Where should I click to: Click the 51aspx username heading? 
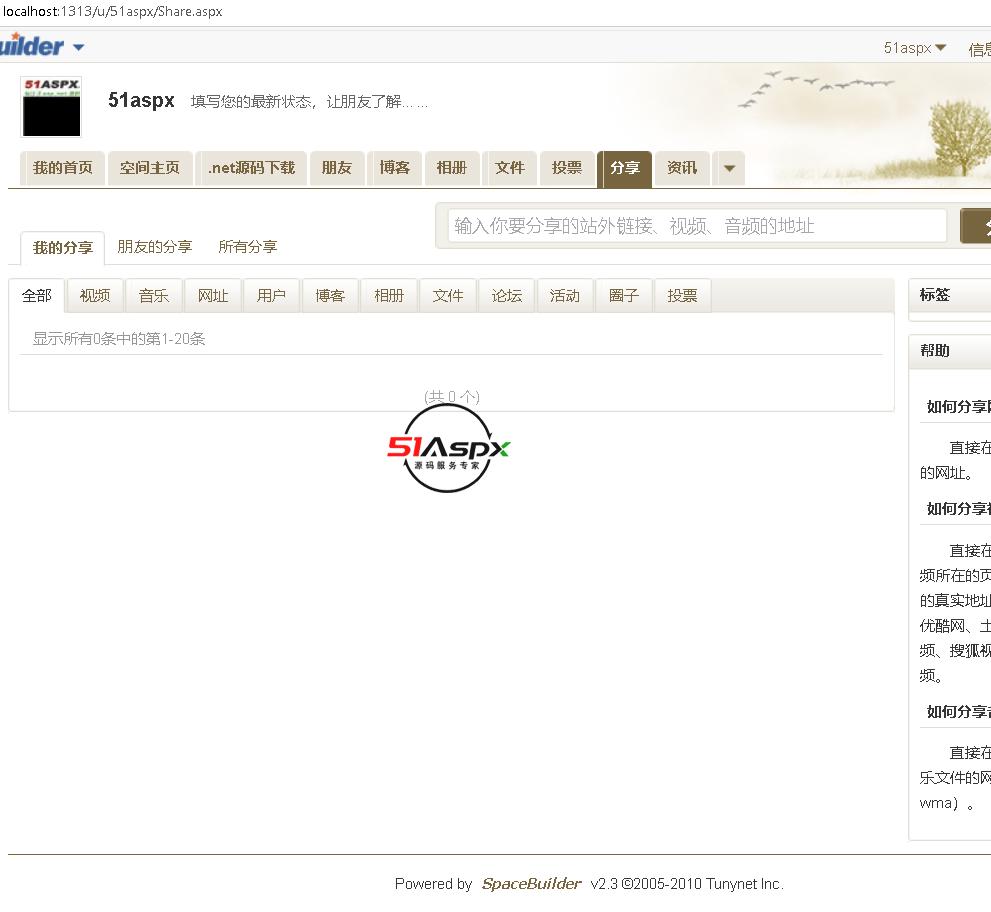(141, 100)
